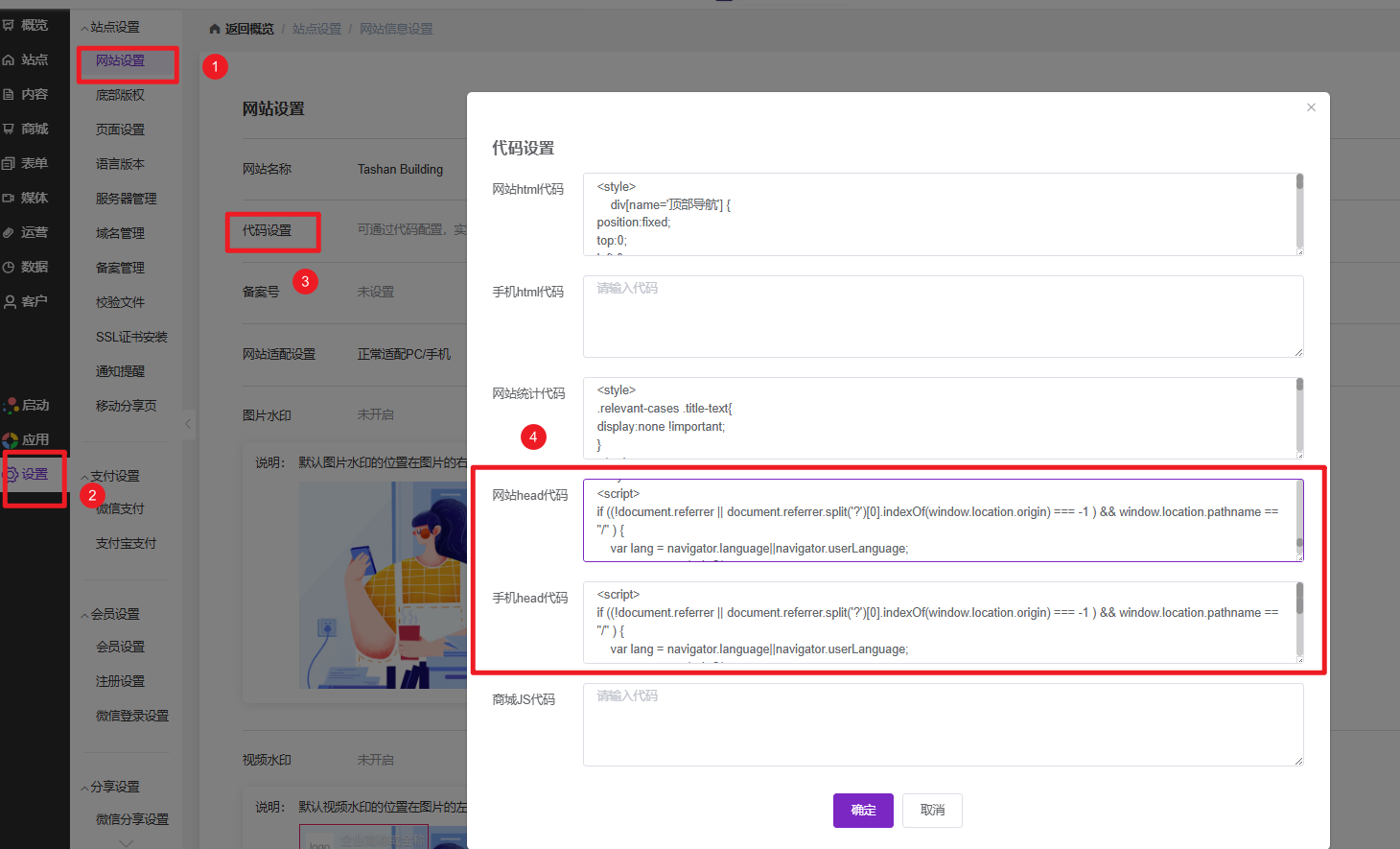This screenshot has width=1400, height=849.
Task: Click the scrollbar of the 网站统计代码 textarea
Action: pos(1299,385)
